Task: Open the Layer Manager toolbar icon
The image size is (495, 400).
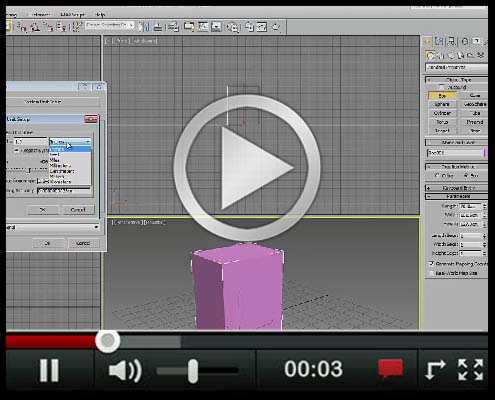Action: click(173, 26)
